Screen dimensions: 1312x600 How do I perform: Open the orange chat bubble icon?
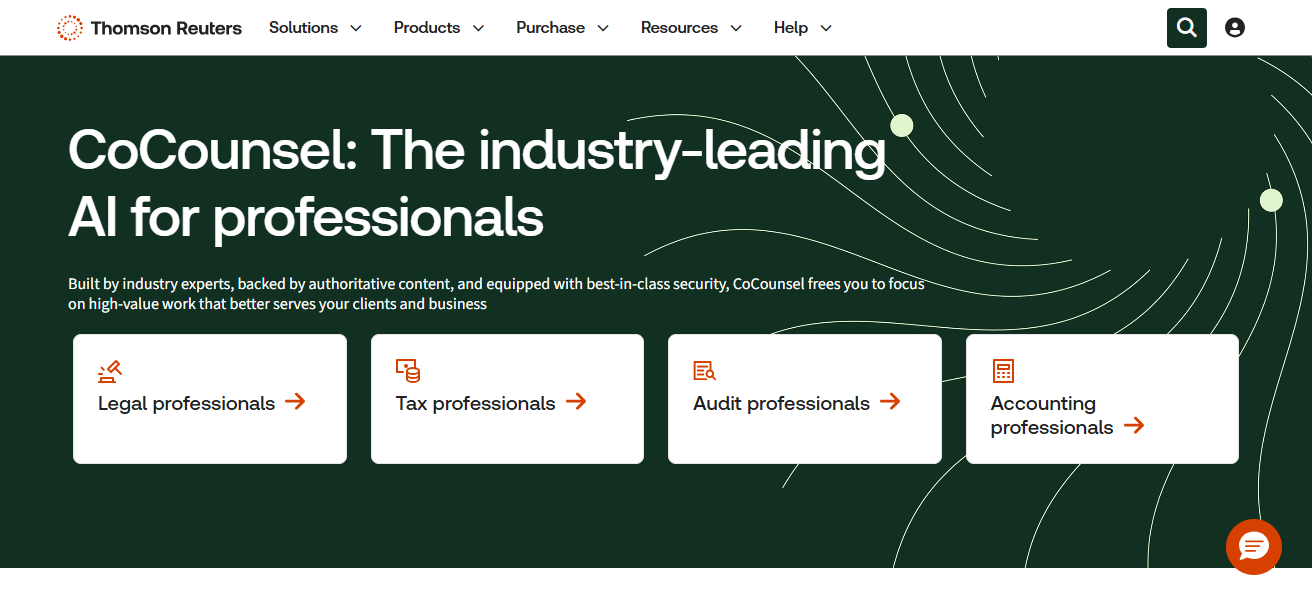coord(1254,547)
